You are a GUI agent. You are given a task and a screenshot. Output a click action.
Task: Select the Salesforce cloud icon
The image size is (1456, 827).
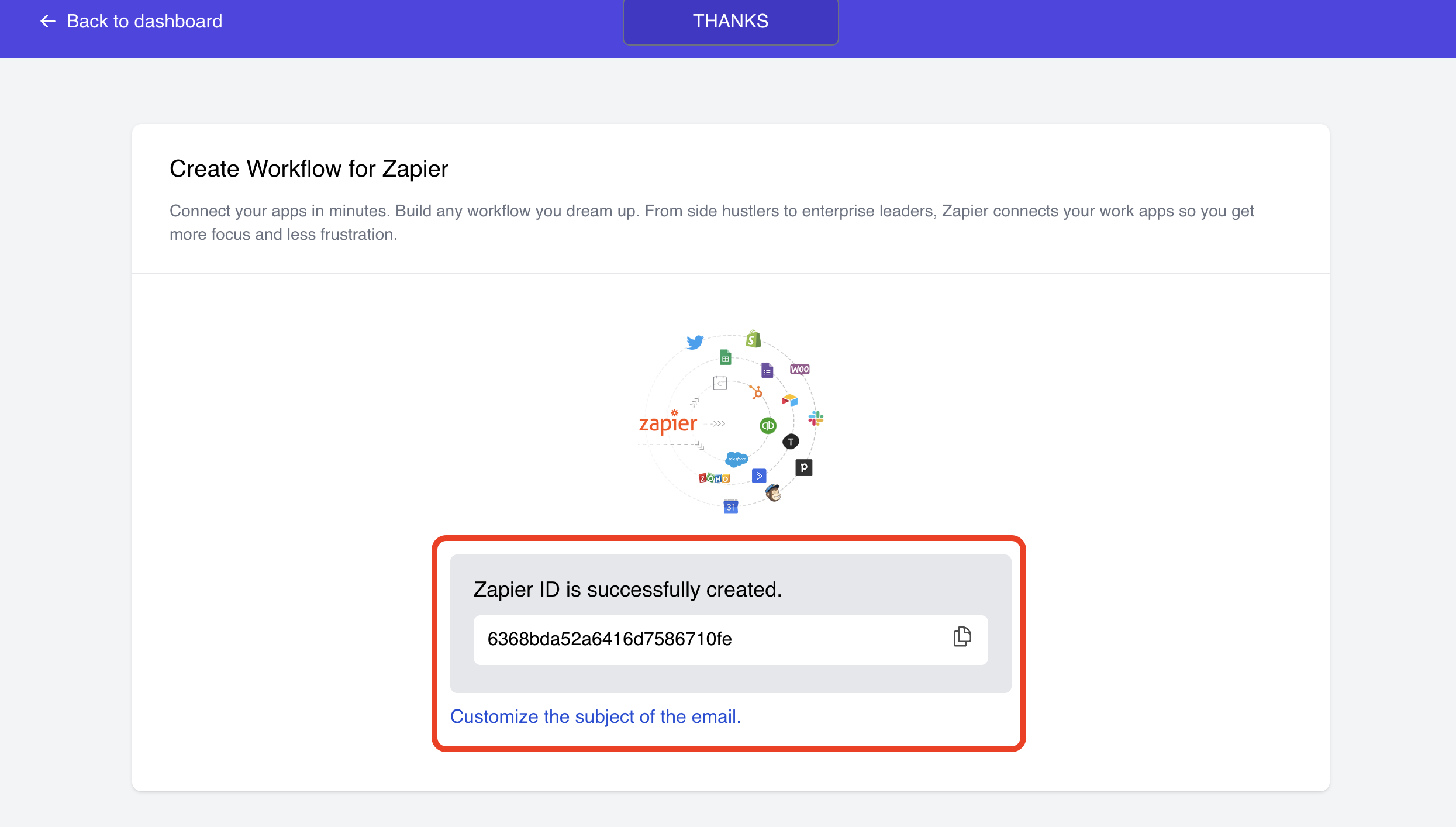tap(737, 459)
